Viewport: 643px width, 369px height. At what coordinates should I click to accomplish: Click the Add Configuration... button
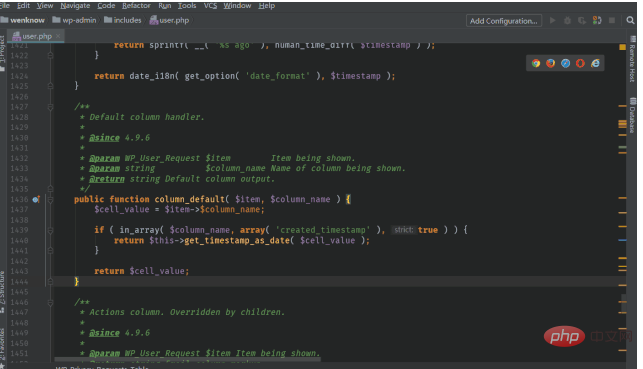coord(504,20)
